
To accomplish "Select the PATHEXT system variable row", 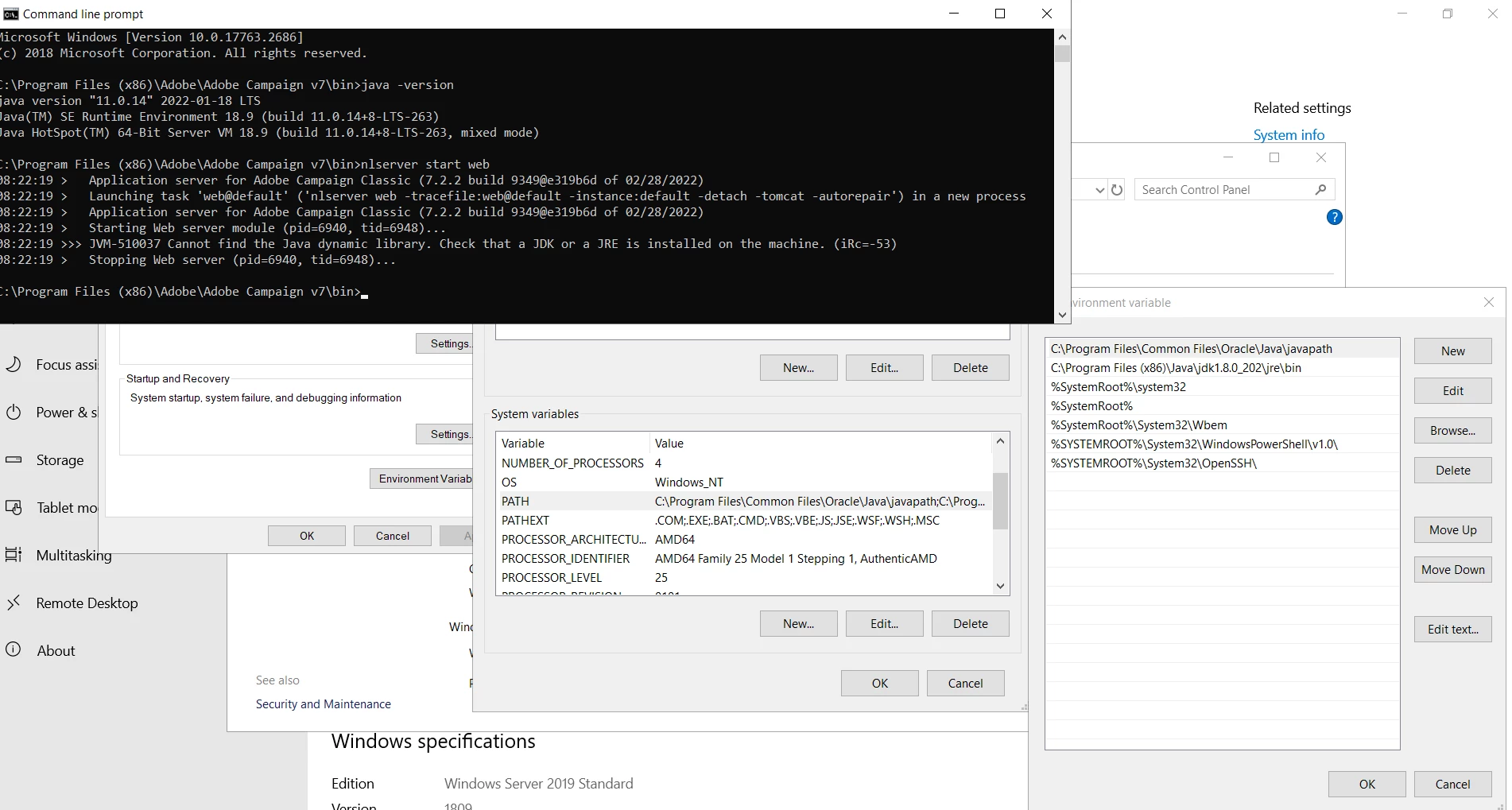I will pyautogui.click(x=744, y=520).
